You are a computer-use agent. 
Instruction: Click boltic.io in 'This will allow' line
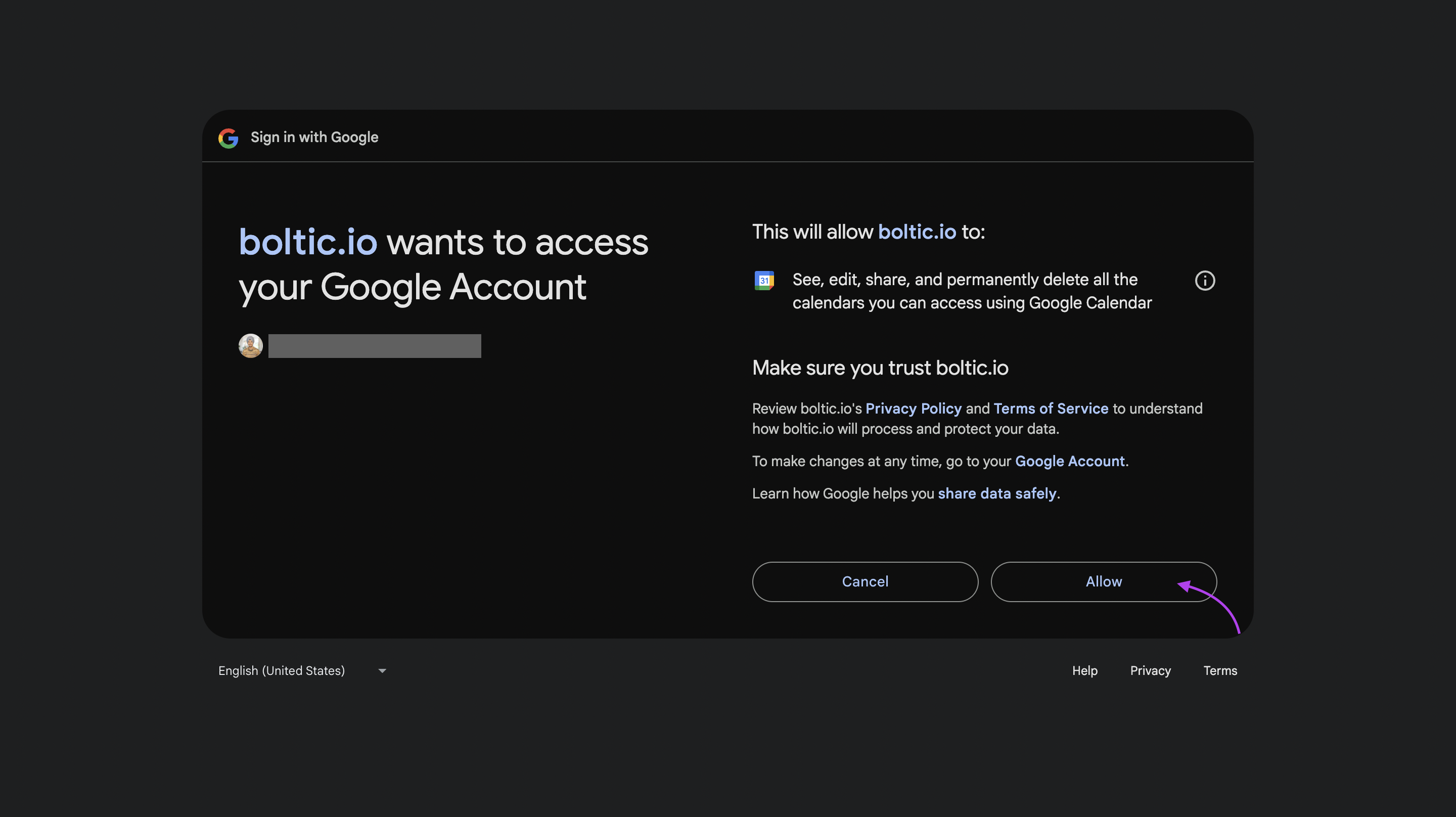pyautogui.click(x=917, y=231)
